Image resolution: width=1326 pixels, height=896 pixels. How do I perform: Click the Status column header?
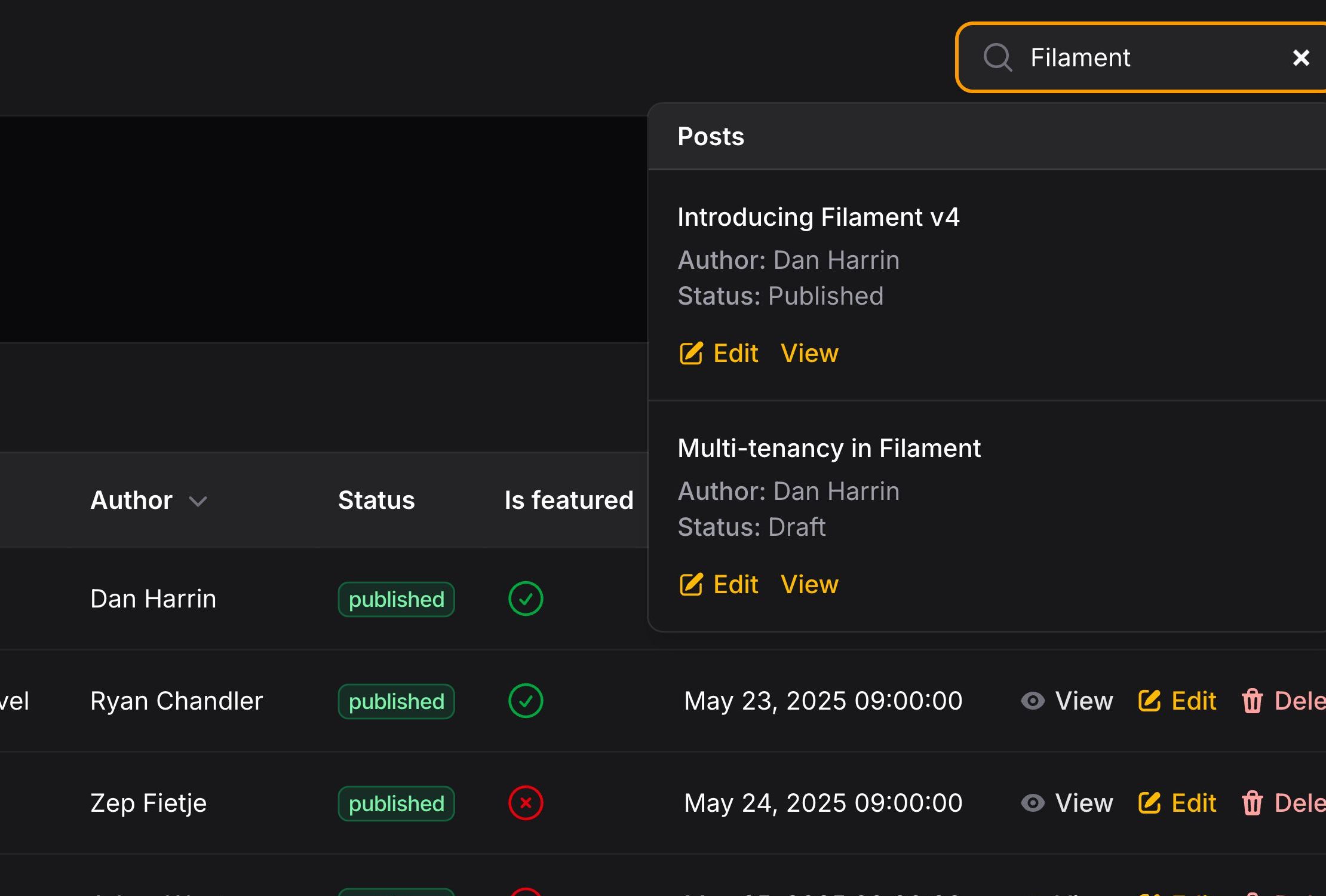[x=376, y=500]
